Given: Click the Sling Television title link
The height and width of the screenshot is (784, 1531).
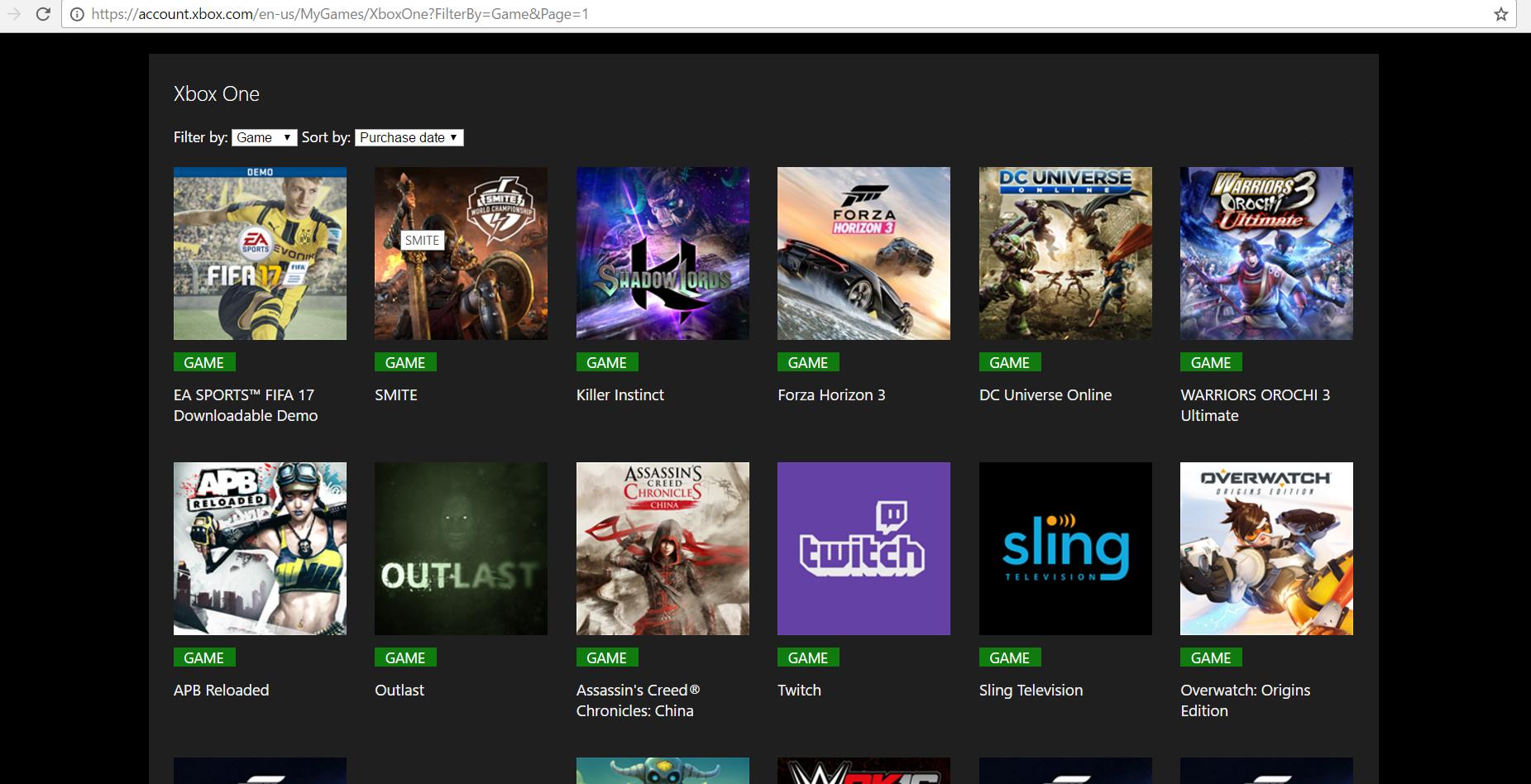Looking at the screenshot, I should click(1031, 691).
